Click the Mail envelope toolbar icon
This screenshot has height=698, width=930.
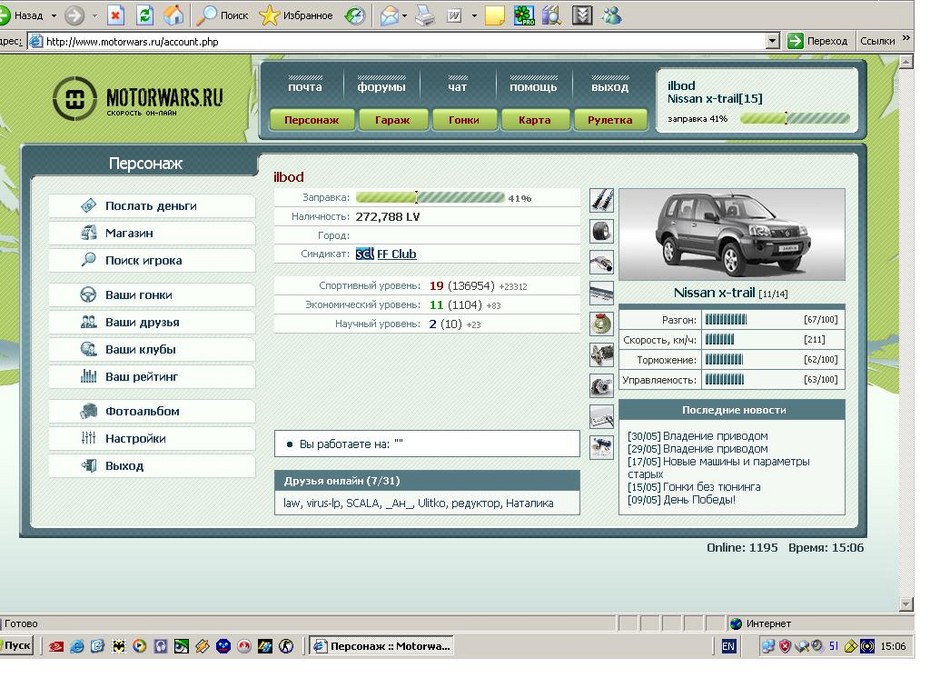click(x=390, y=15)
